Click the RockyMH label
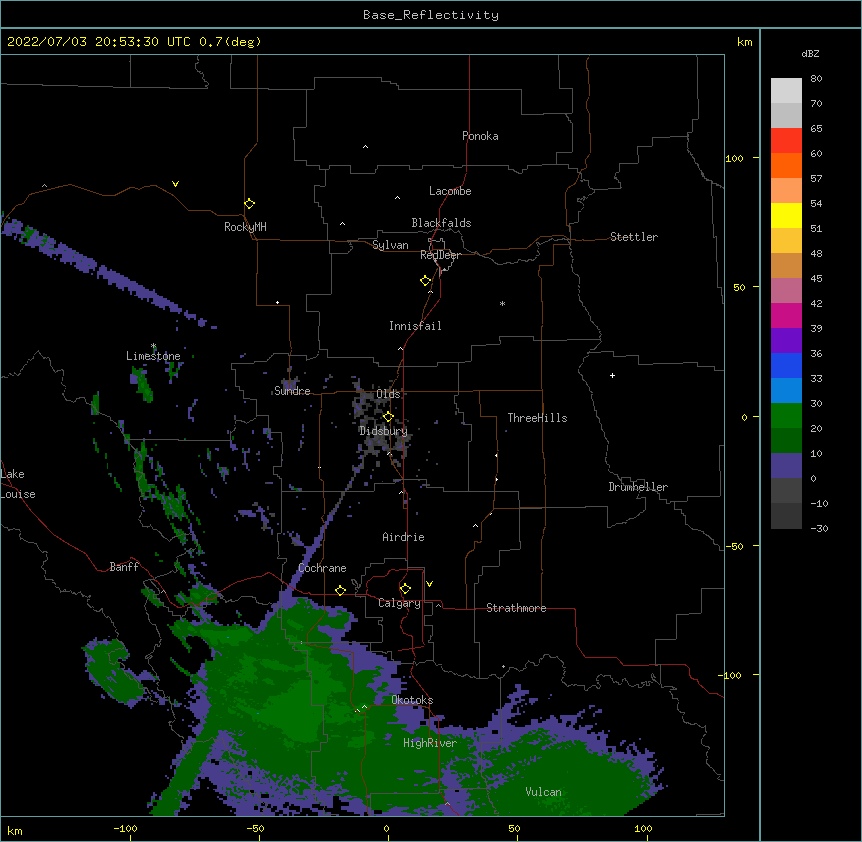862x842 pixels. click(x=245, y=227)
